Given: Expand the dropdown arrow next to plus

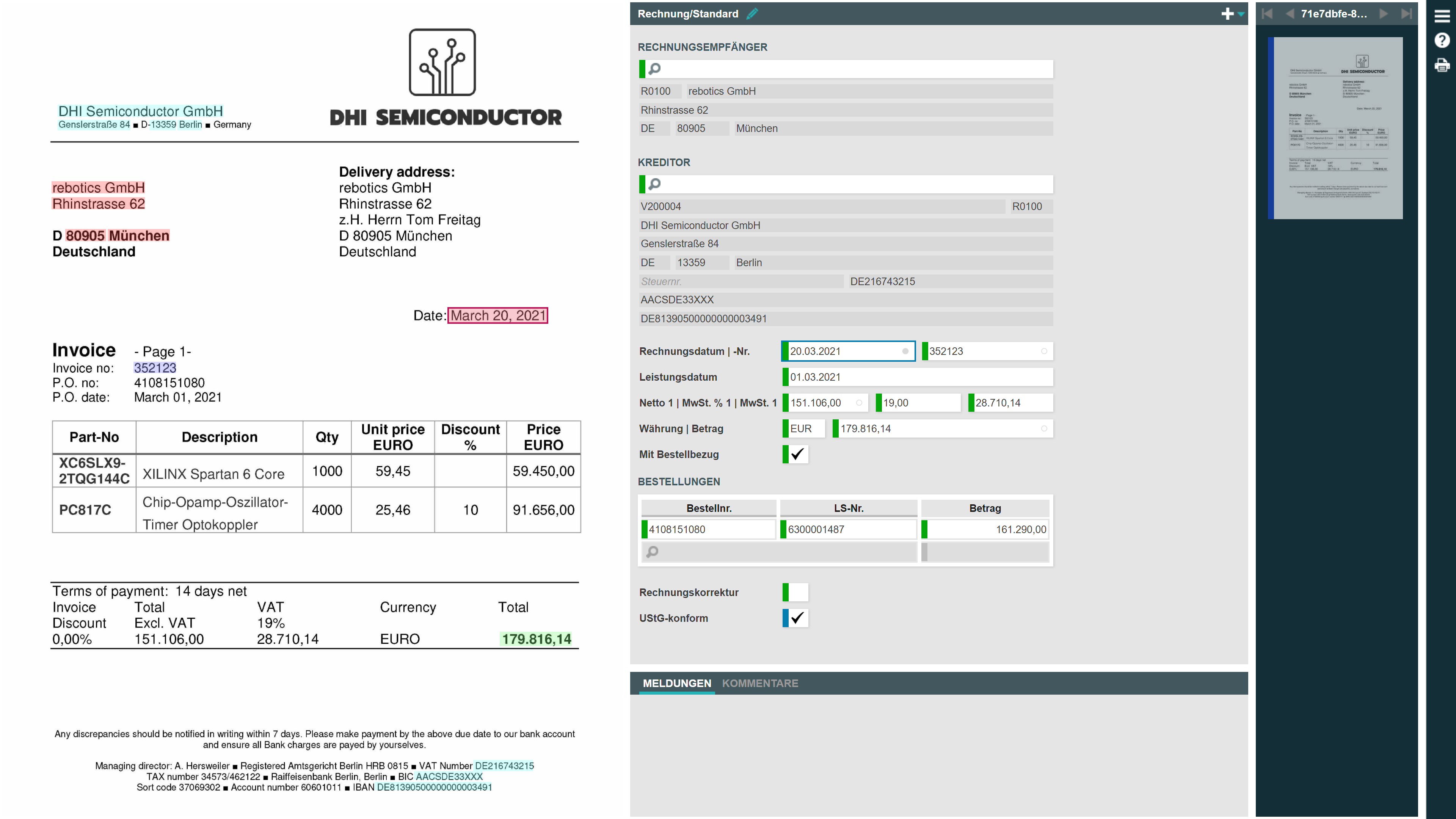Looking at the screenshot, I should click(x=1241, y=15).
